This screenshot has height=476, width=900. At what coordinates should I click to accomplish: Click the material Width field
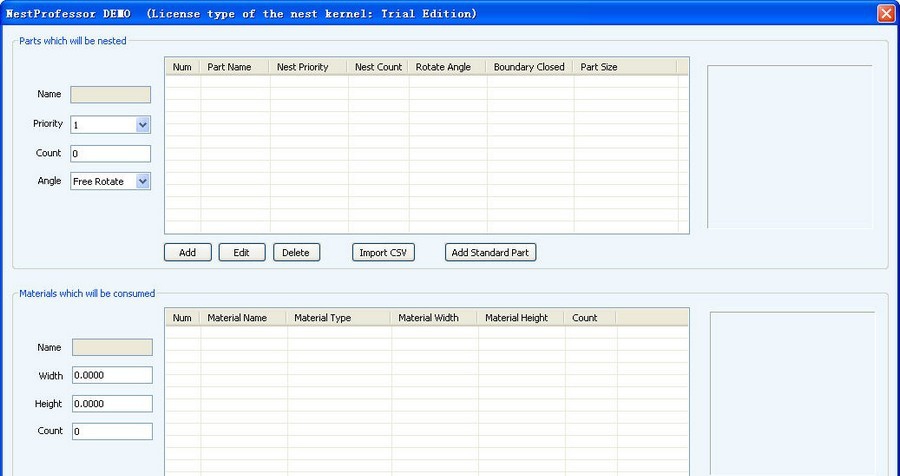pos(110,375)
